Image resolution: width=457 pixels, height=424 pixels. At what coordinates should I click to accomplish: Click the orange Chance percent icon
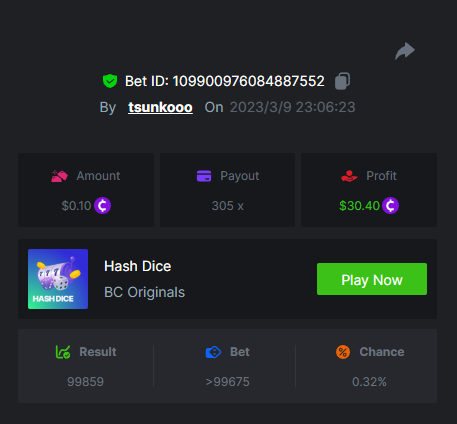[343, 352]
